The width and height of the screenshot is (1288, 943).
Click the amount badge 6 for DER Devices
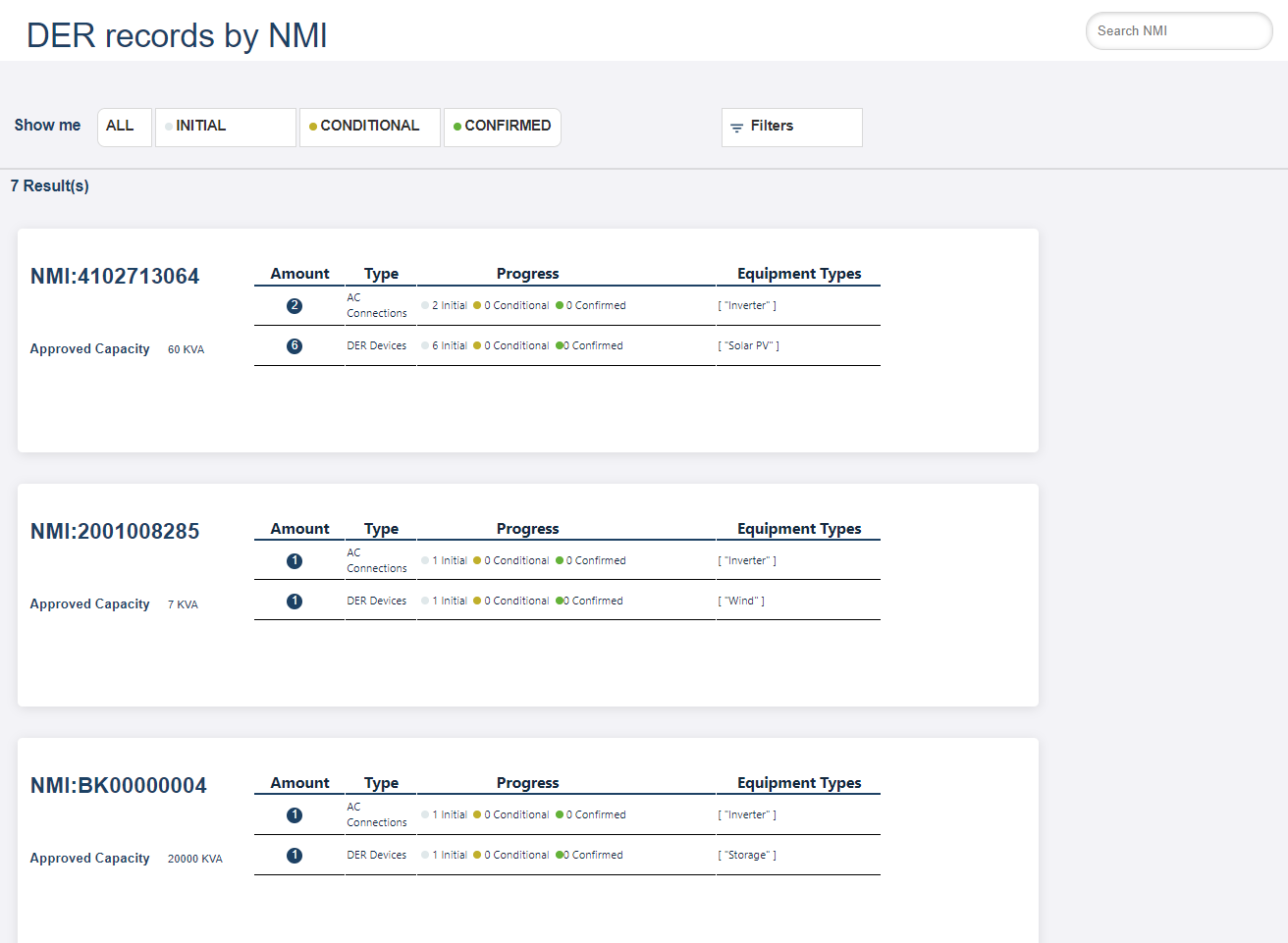point(295,346)
